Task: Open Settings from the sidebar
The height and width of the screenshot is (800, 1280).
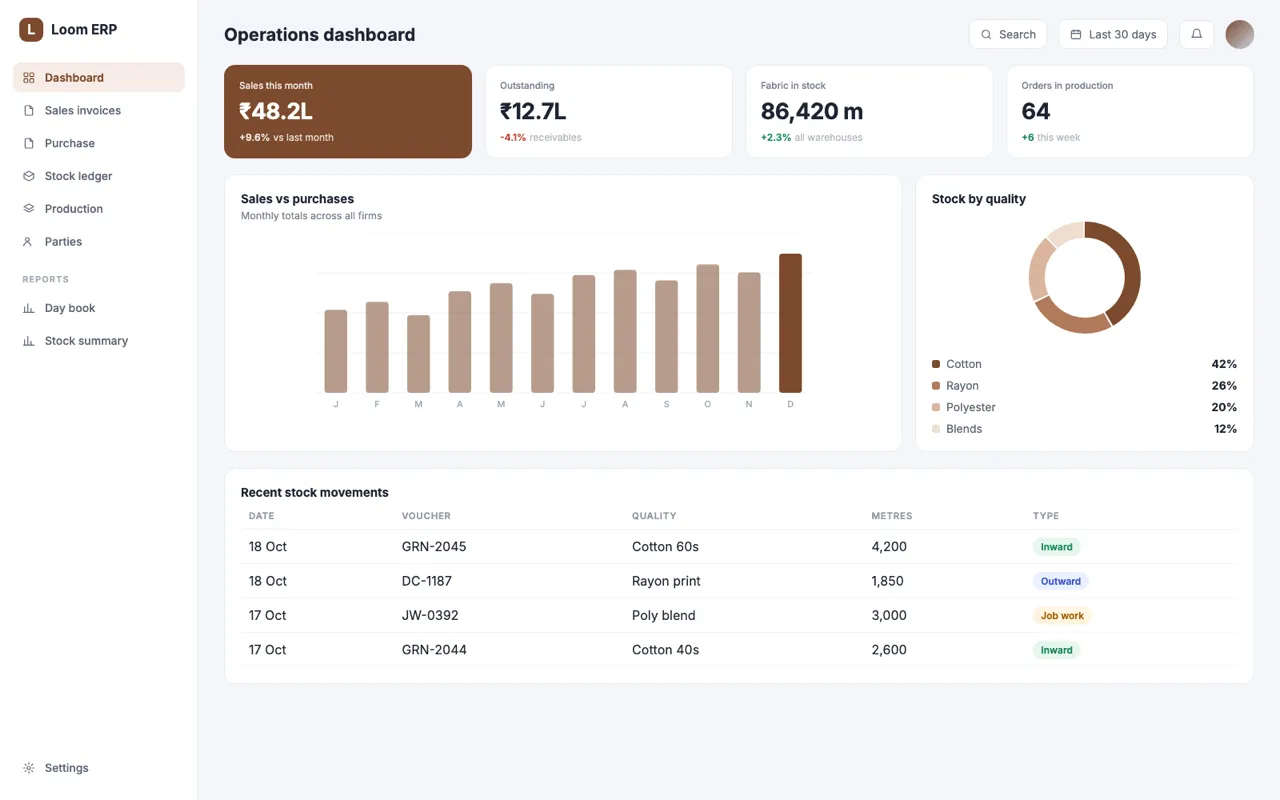Action: pos(99,768)
